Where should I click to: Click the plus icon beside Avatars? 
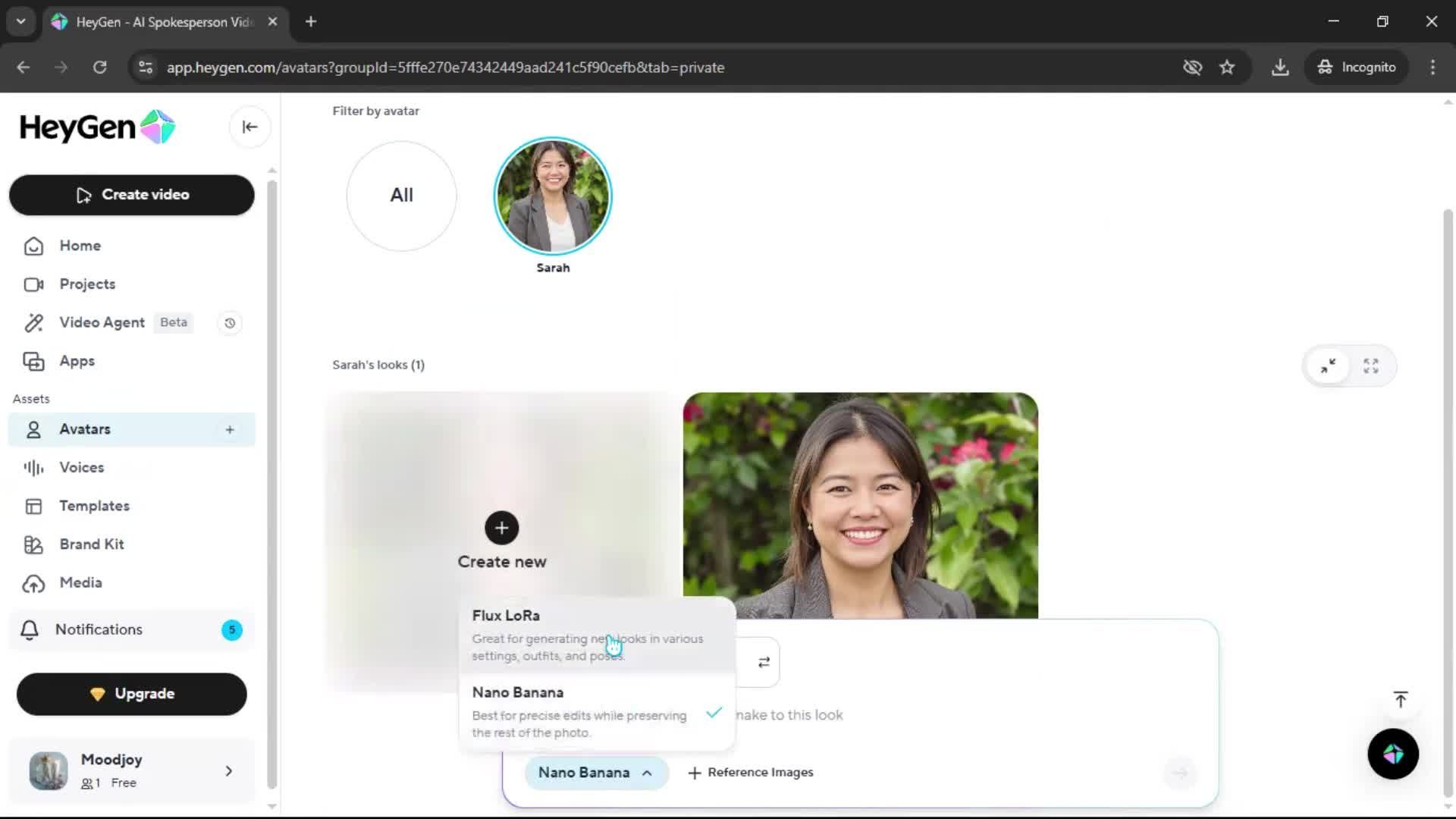[230, 430]
